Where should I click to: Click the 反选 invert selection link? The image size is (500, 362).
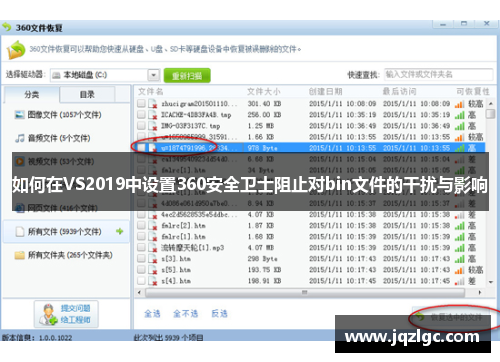[220, 313]
